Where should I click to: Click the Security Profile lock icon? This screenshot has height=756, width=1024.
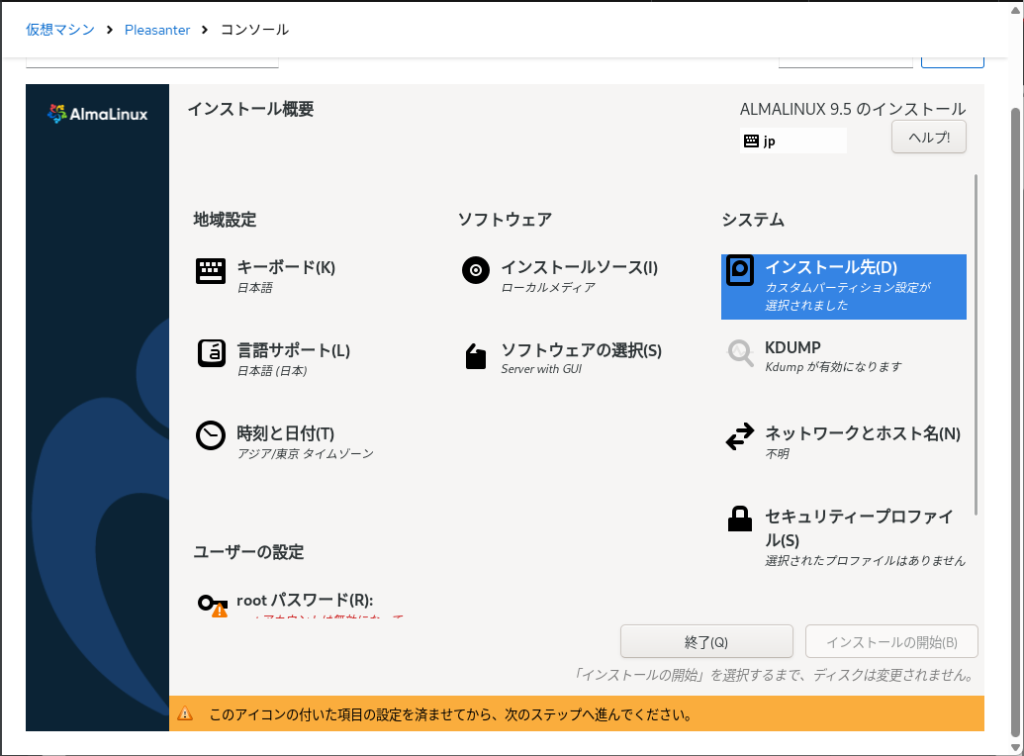(x=740, y=519)
